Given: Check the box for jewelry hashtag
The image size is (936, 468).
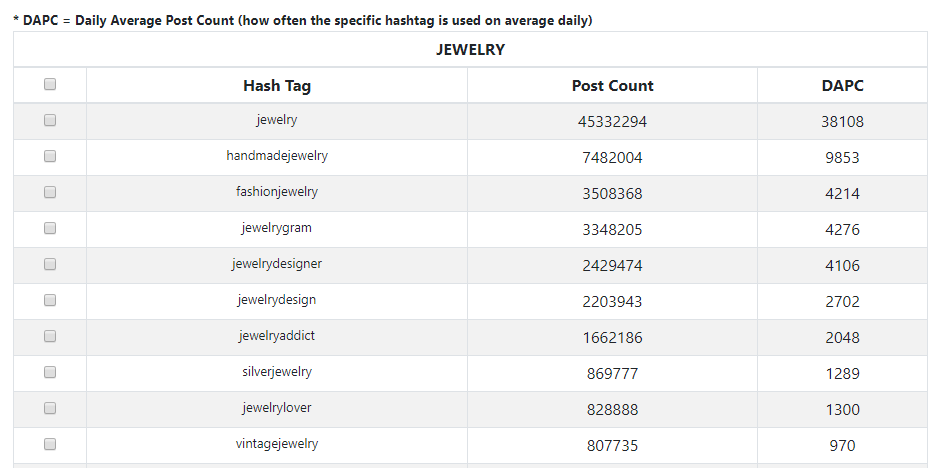Looking at the screenshot, I should click(50, 120).
